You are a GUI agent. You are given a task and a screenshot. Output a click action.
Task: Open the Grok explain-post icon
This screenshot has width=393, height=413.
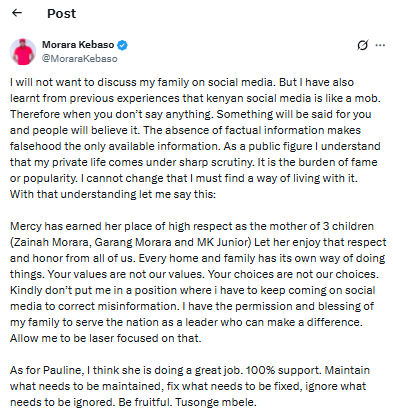363,45
